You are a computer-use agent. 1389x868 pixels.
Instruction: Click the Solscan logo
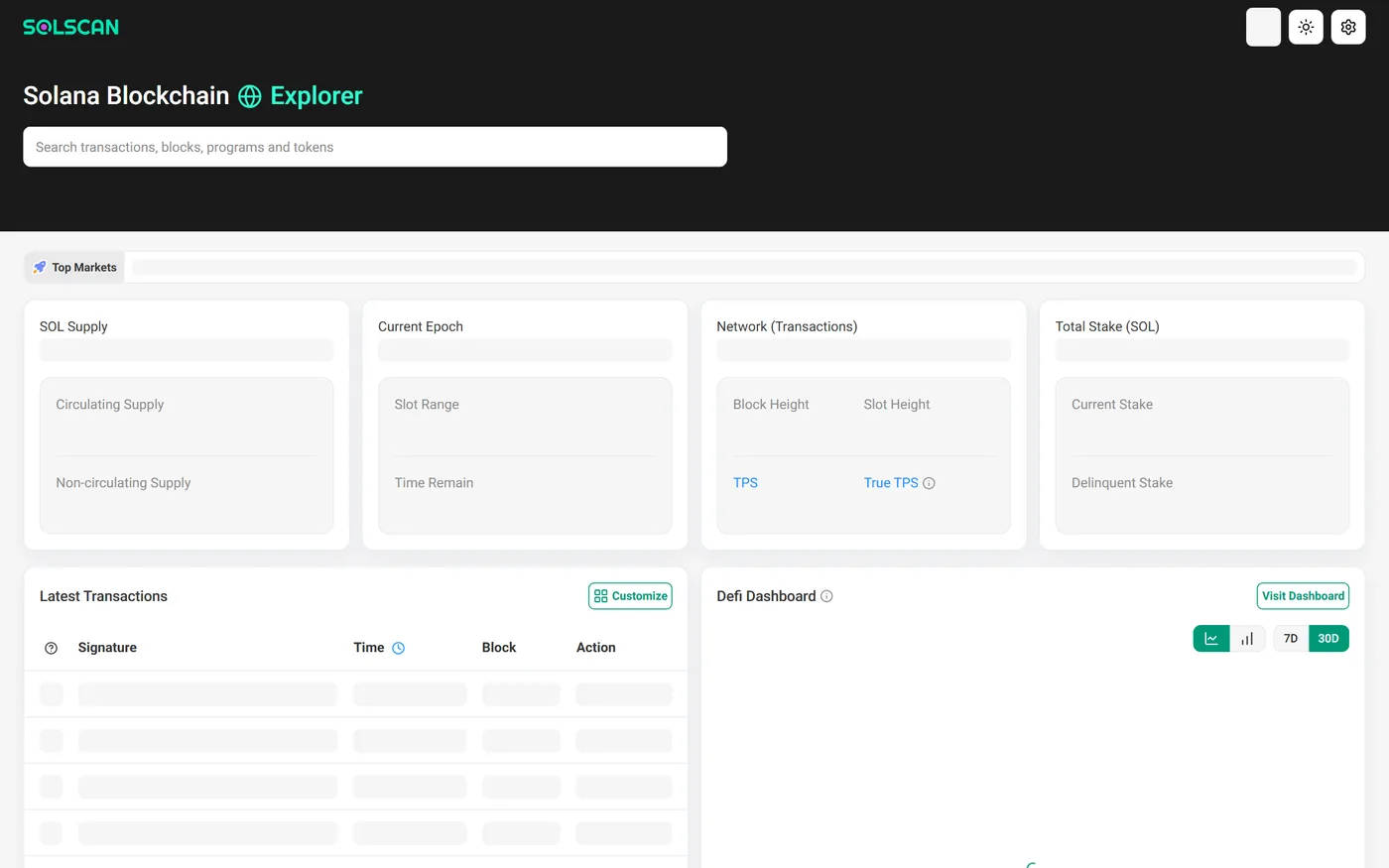pyautogui.click(x=70, y=27)
